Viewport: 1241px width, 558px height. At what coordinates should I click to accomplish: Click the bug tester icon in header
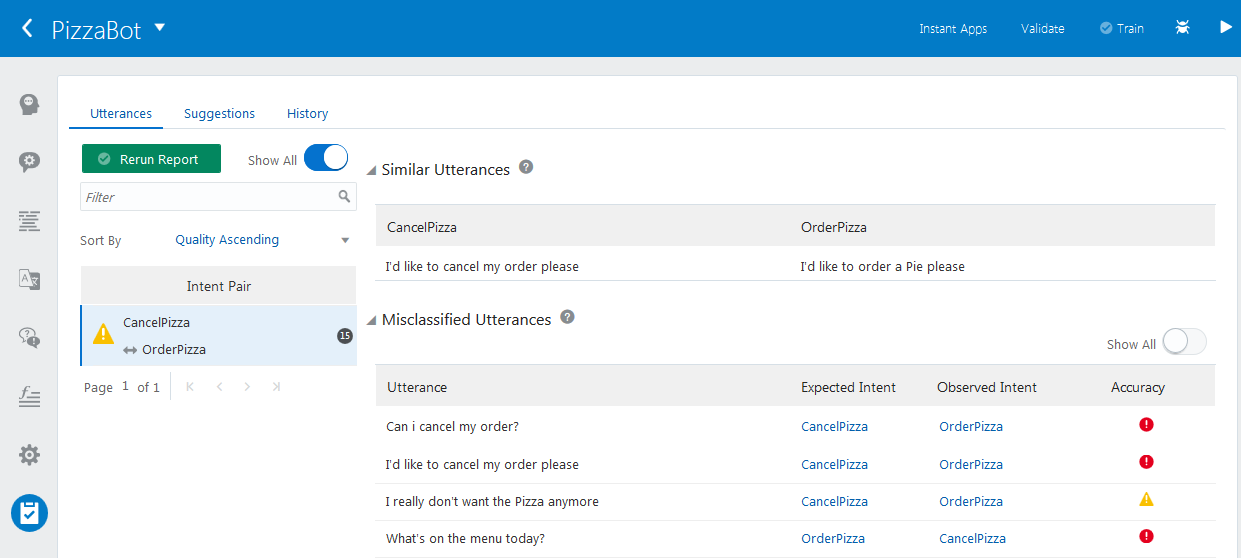1183,28
